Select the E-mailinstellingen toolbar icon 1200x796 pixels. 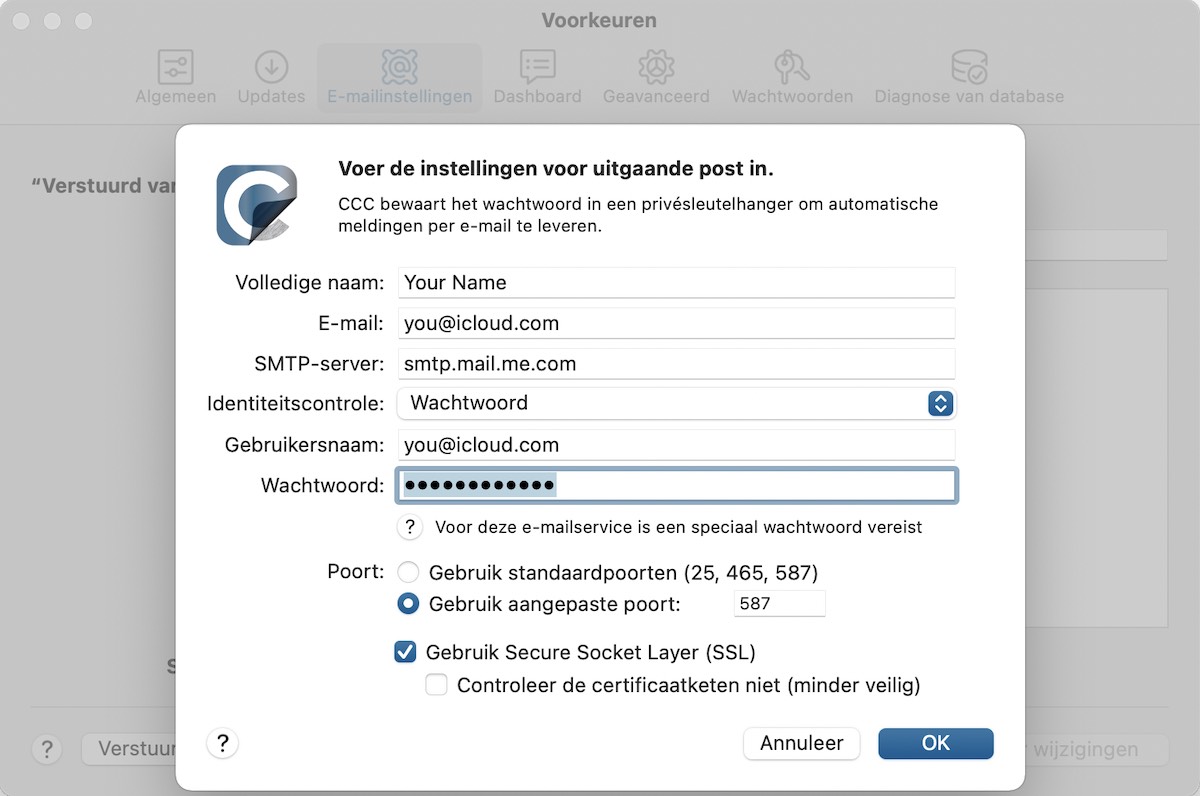click(x=400, y=67)
